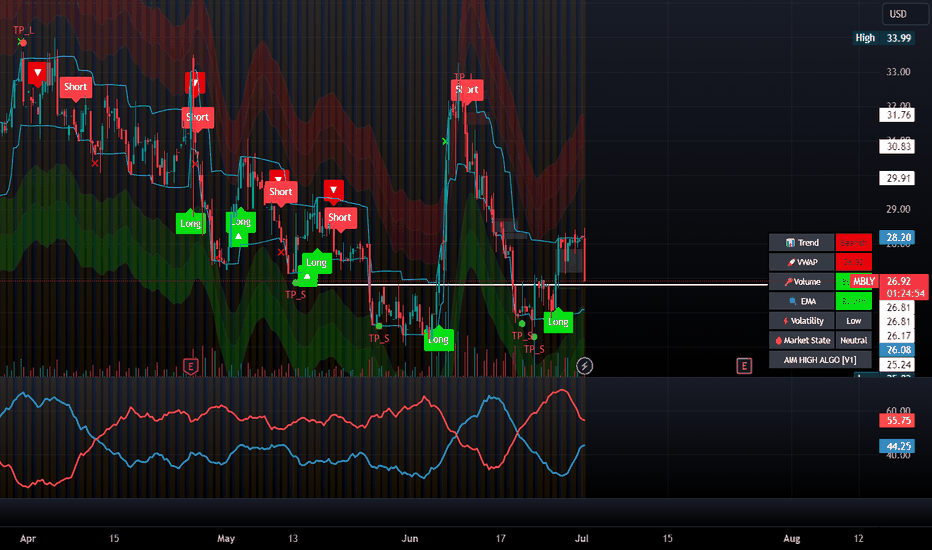Open the future earnings E marker past July
Viewport: 932px width, 550px height.
click(744, 366)
